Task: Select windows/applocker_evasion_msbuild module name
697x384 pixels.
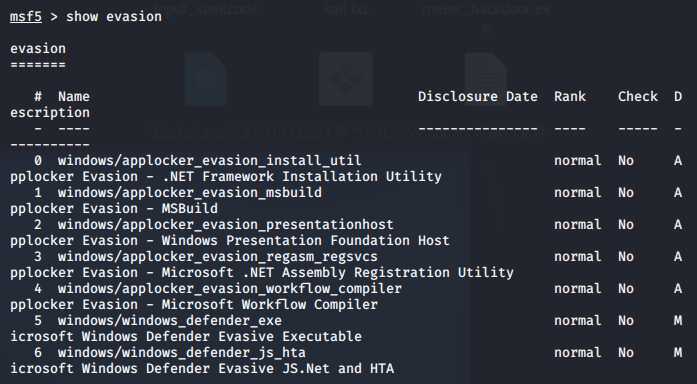Action: (190, 193)
